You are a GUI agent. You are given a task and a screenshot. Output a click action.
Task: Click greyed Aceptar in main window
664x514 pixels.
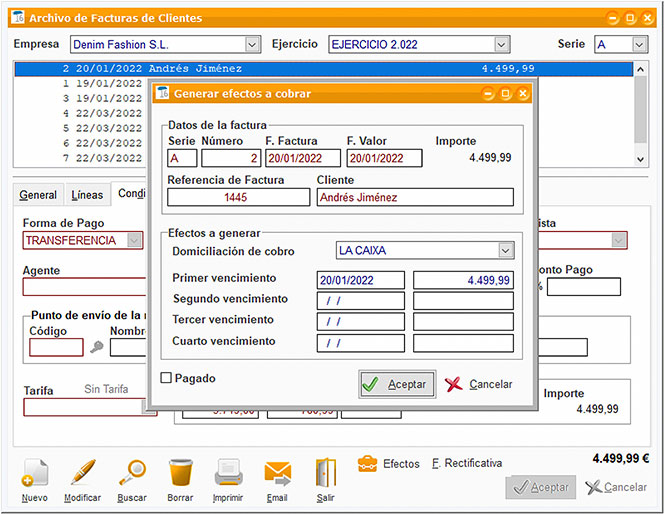coord(541,487)
